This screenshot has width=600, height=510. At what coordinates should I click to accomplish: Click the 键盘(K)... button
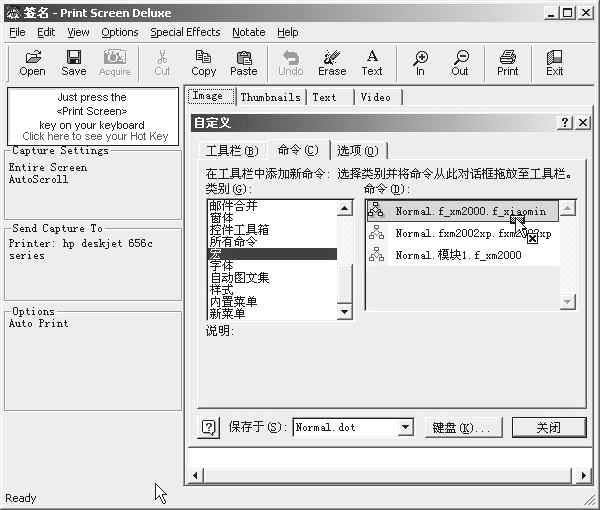463,427
